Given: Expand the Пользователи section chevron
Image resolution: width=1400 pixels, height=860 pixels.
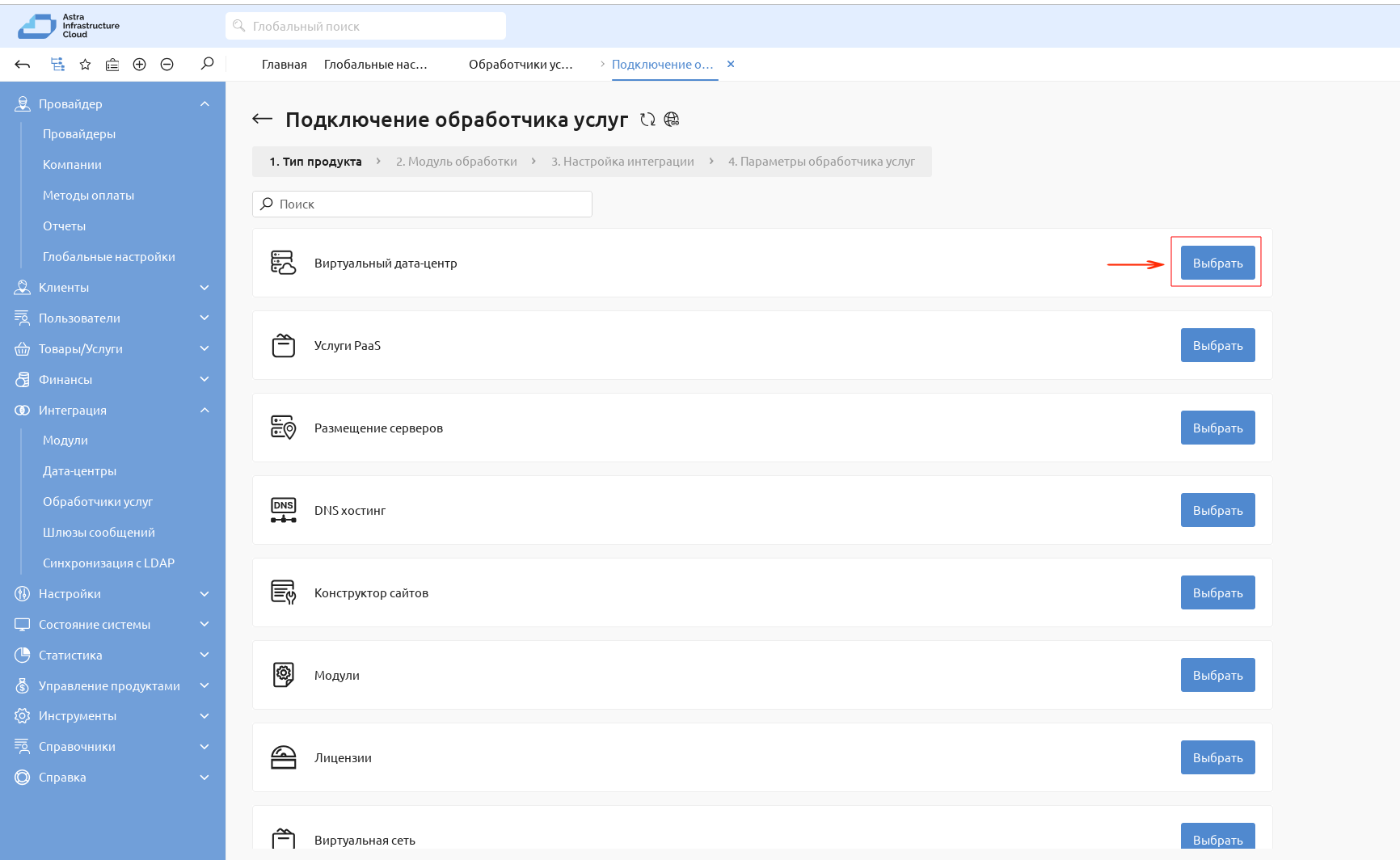Looking at the screenshot, I should [205, 318].
